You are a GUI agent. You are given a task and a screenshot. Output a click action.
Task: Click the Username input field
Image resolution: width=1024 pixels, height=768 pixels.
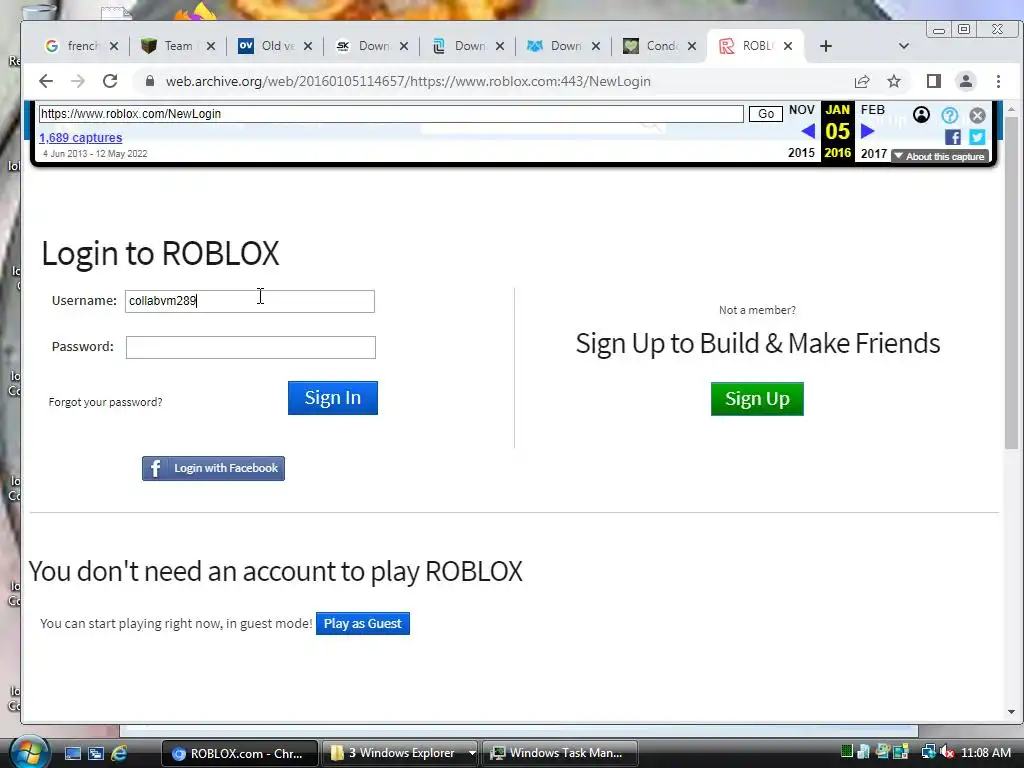click(250, 301)
